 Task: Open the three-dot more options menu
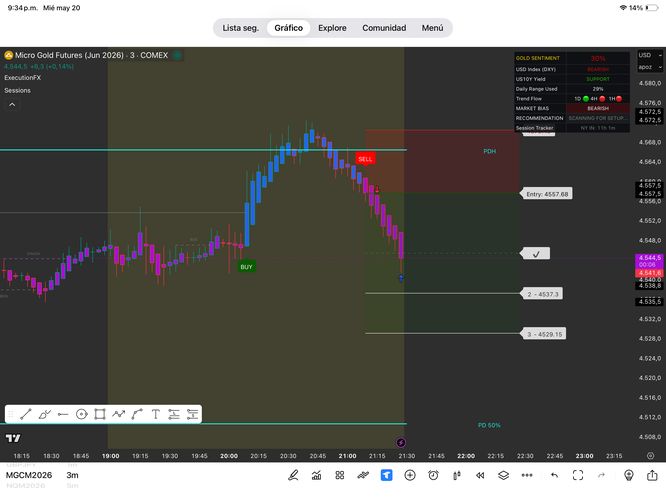pos(527,475)
